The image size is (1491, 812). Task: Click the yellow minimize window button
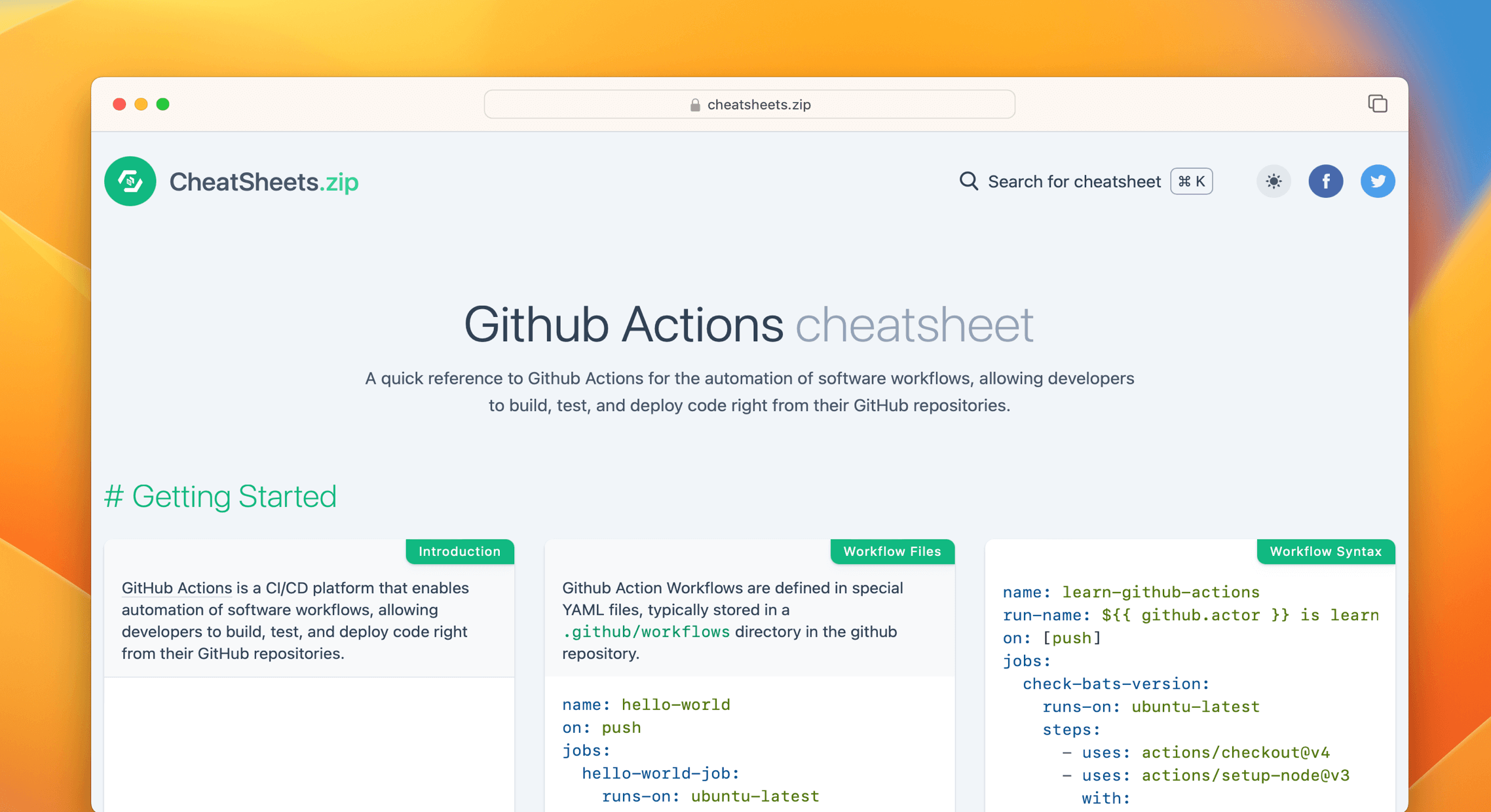click(x=141, y=104)
